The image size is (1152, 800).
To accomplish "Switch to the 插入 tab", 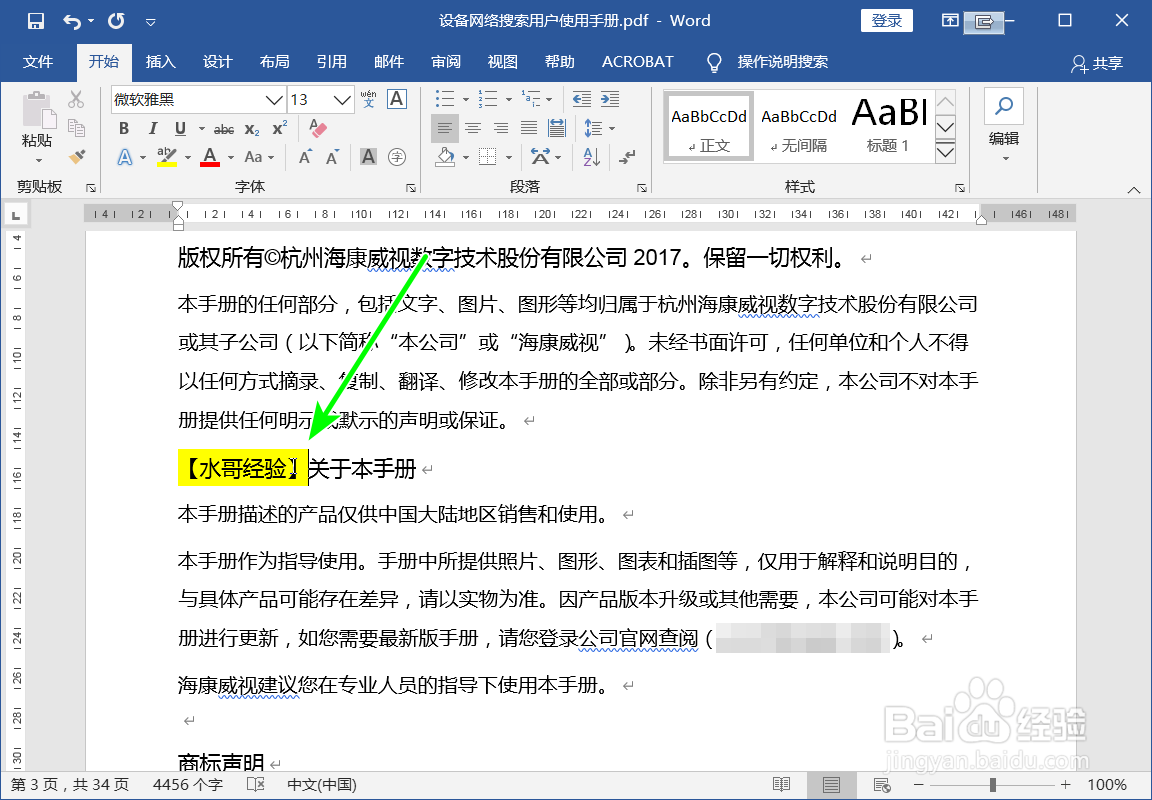I will point(161,62).
